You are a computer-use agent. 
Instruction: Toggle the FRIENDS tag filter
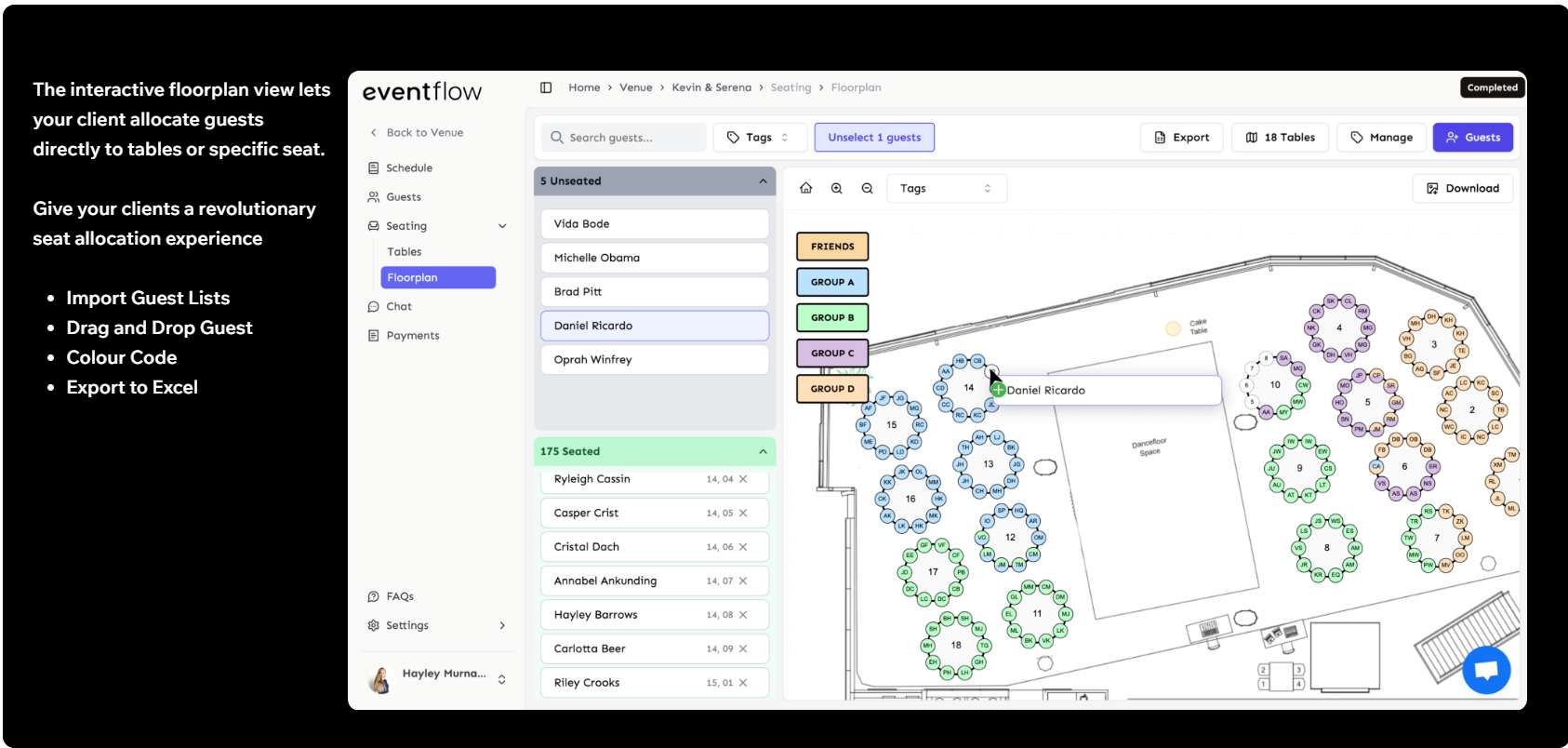(831, 247)
